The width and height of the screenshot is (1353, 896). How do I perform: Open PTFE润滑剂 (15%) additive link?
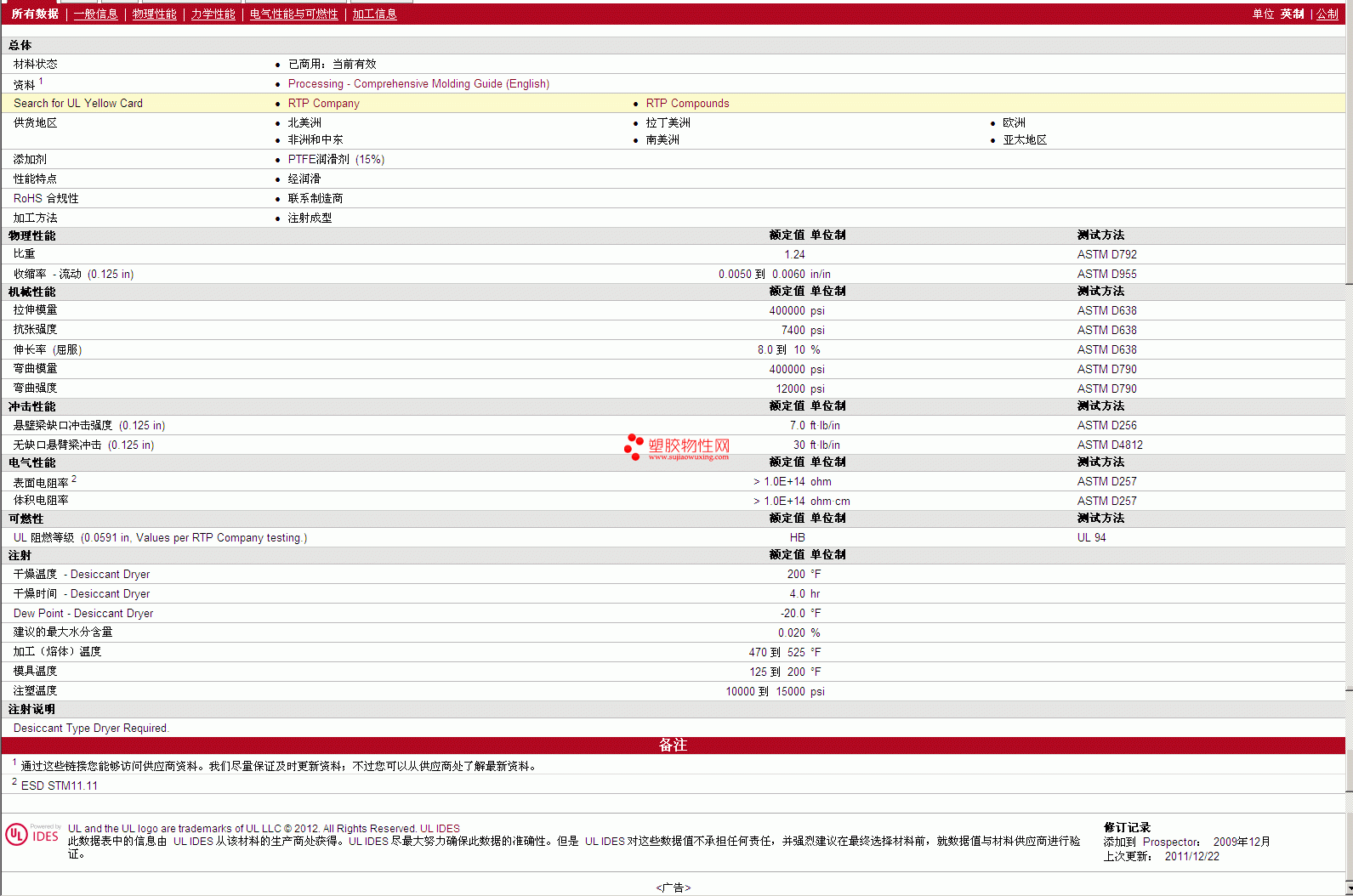[x=336, y=159]
